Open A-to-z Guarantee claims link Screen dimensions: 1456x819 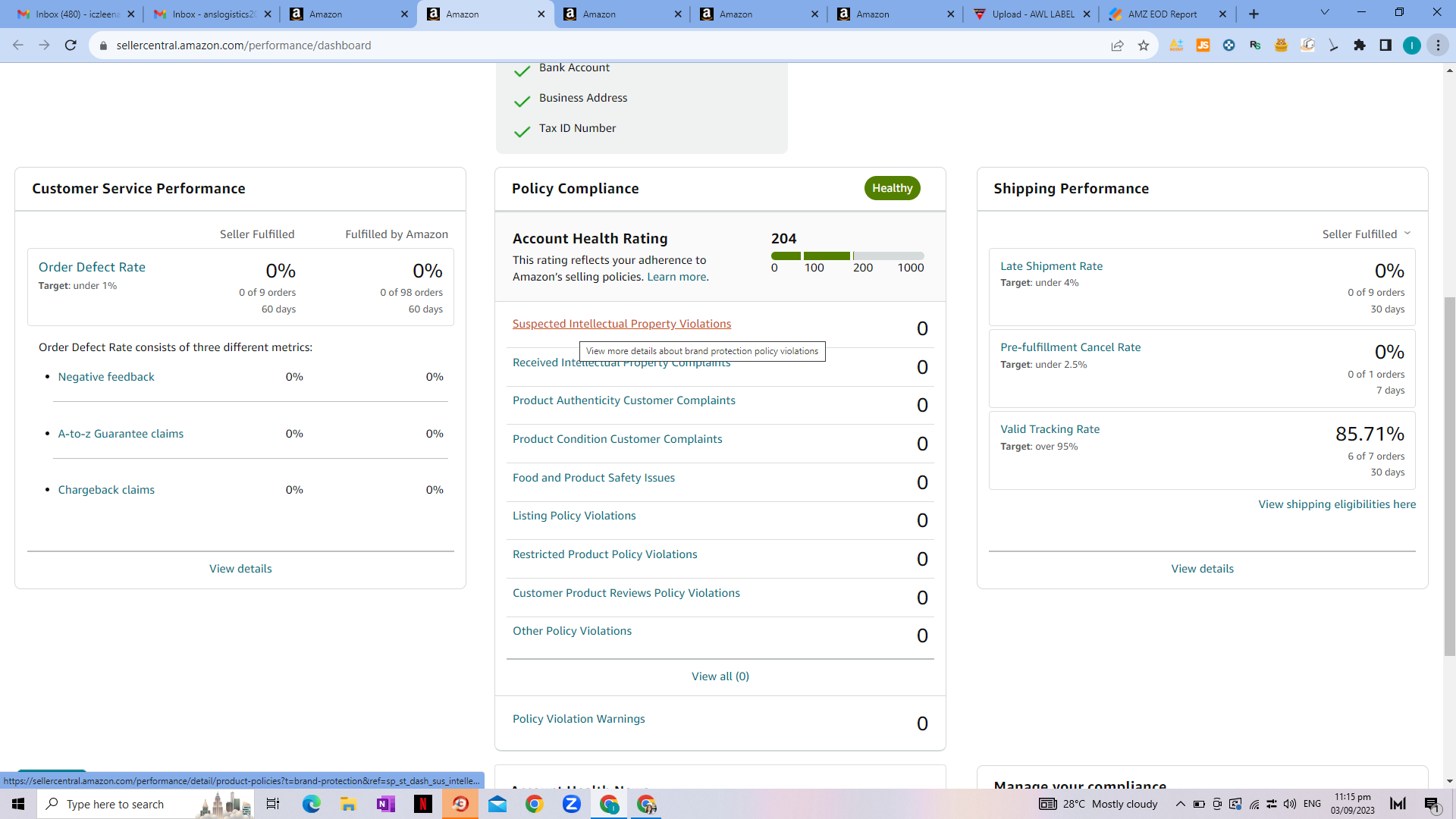pos(121,434)
